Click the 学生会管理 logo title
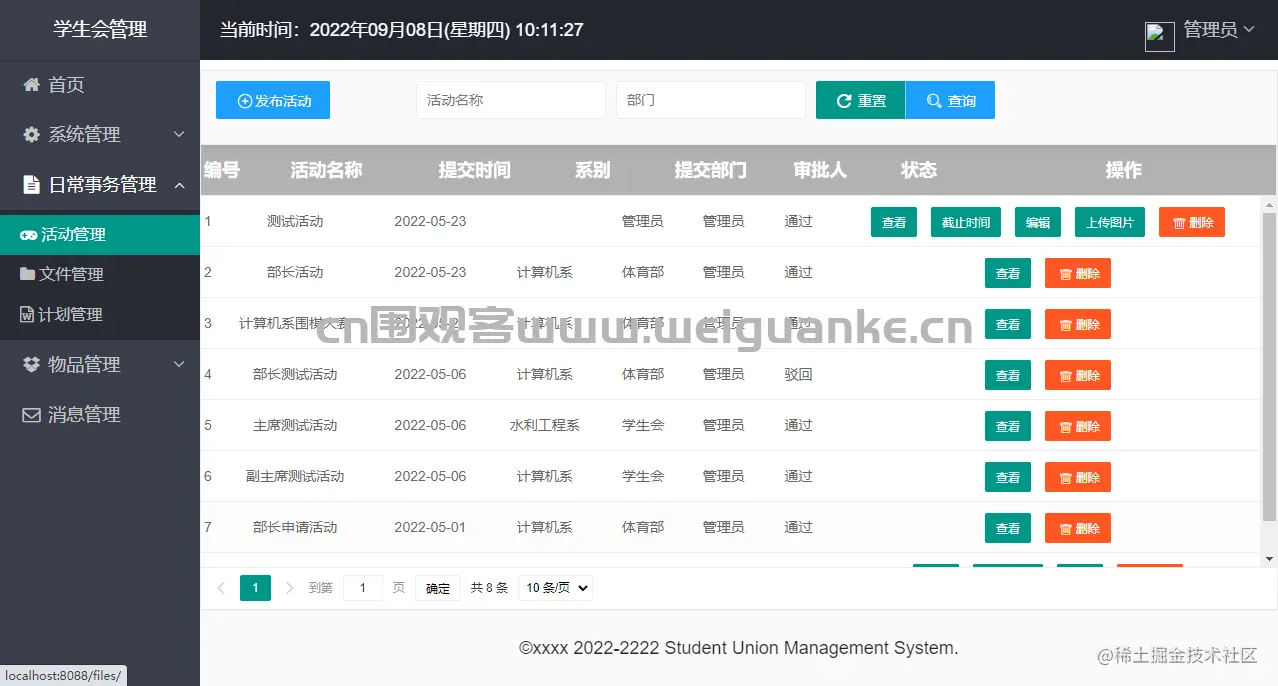This screenshot has height=686, width=1278. (100, 30)
